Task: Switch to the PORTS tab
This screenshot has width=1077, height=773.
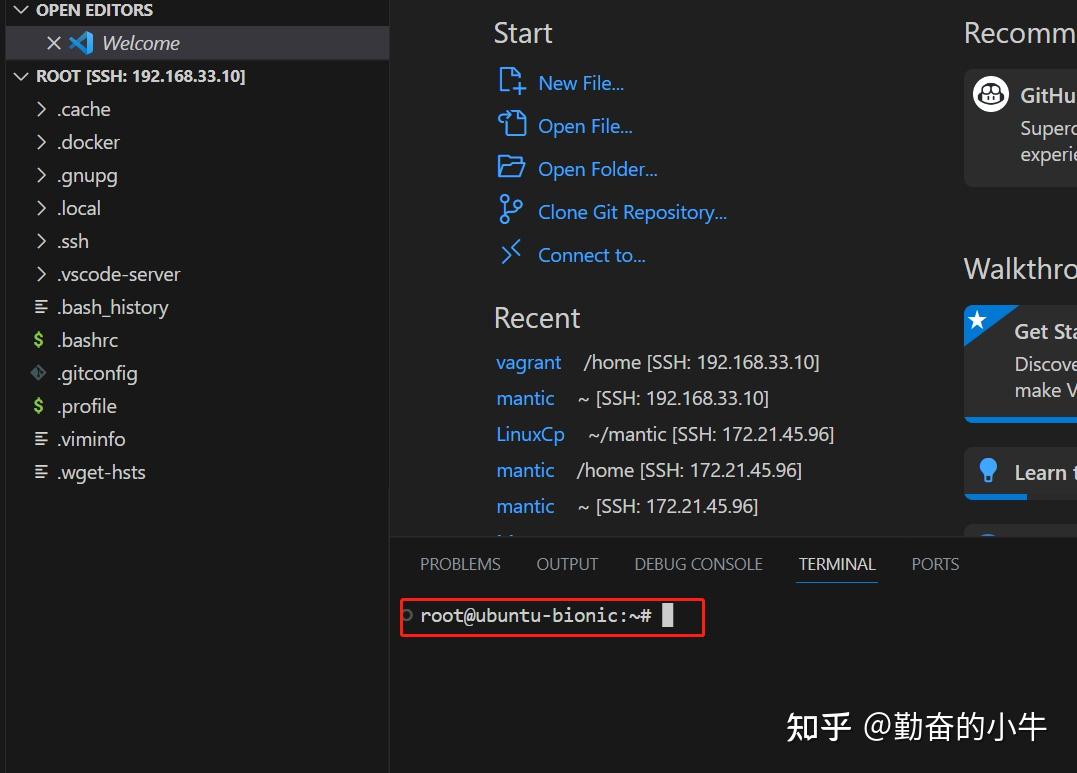Action: [x=935, y=564]
